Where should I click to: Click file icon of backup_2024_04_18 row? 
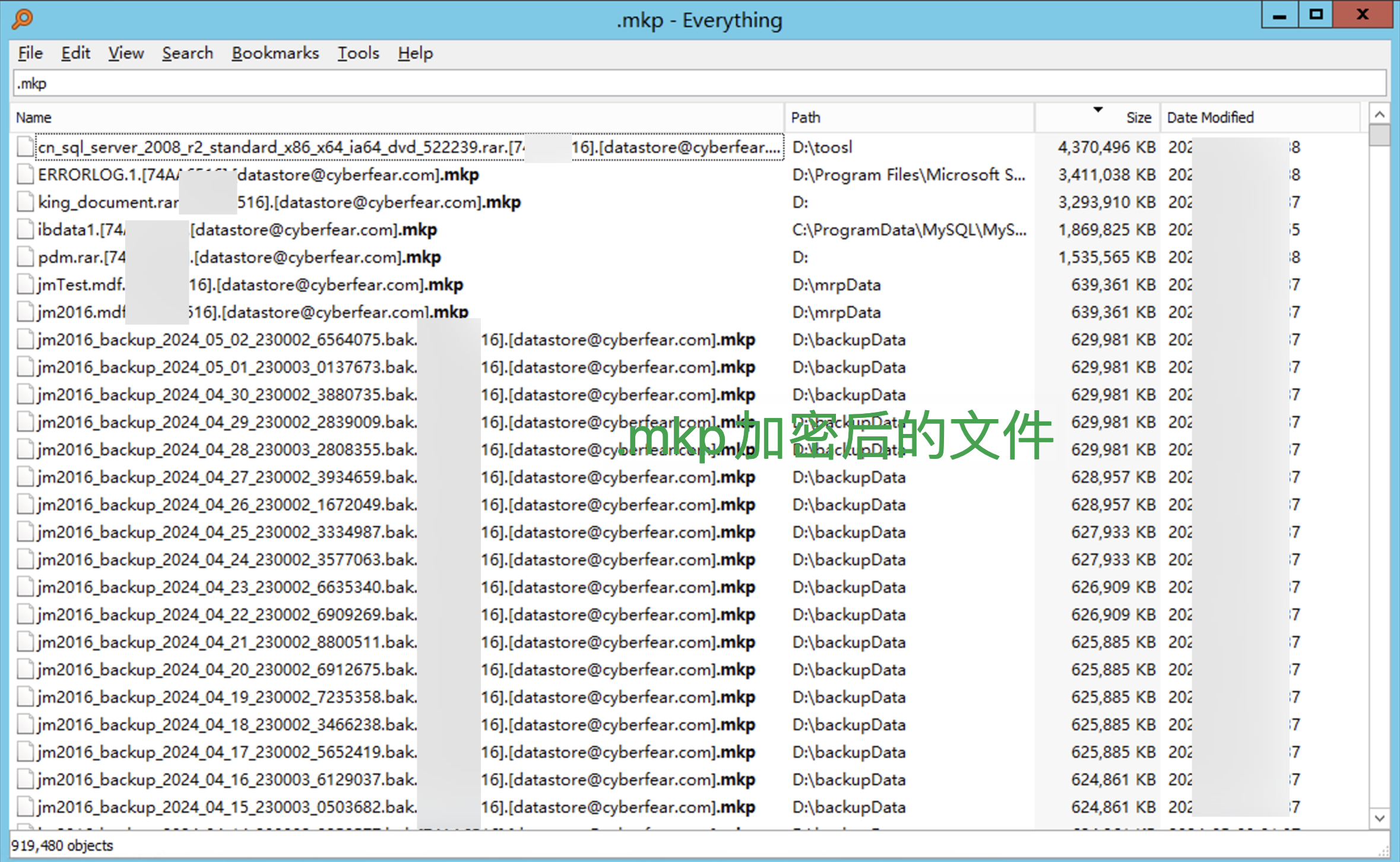[25, 725]
